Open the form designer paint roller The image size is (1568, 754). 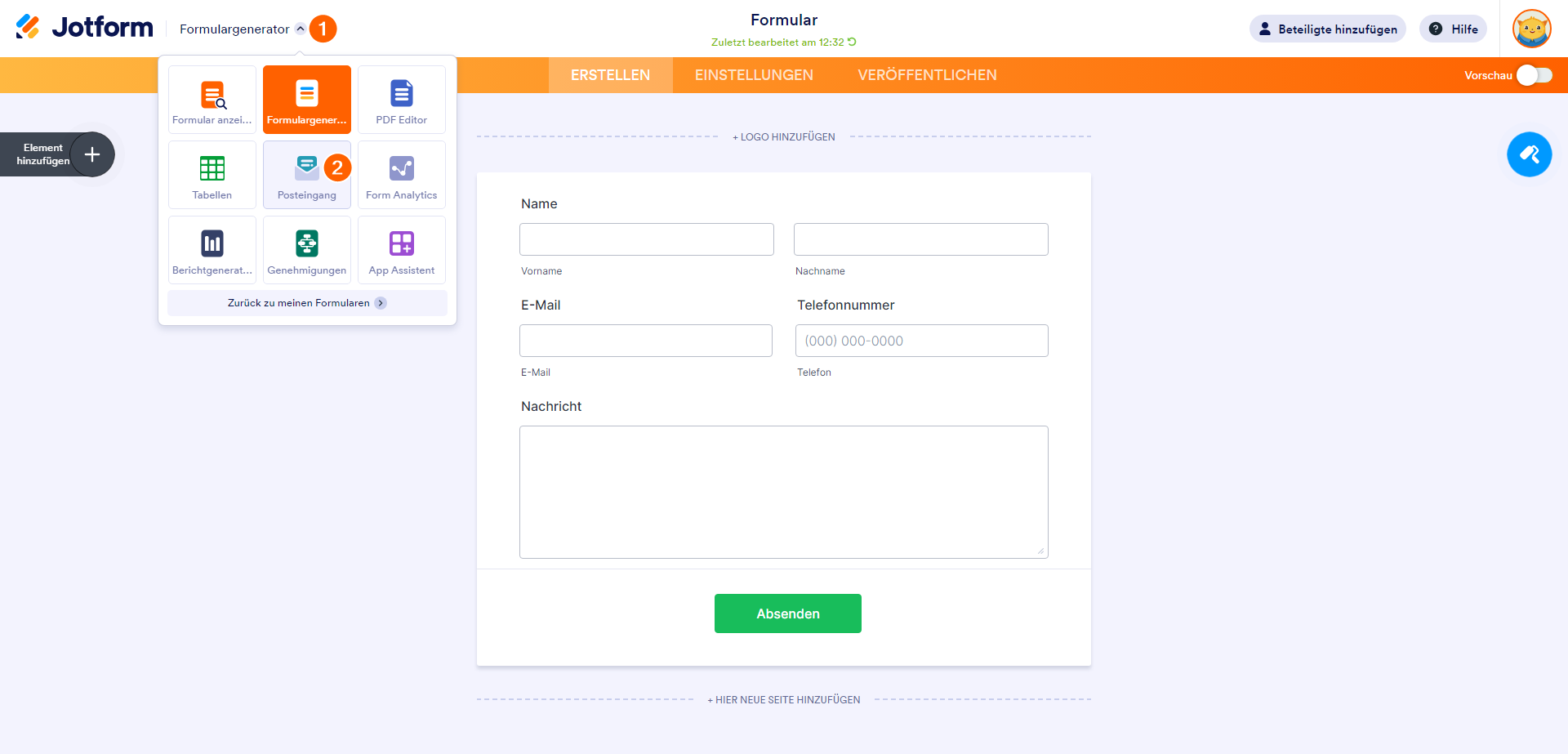pyautogui.click(x=1529, y=154)
